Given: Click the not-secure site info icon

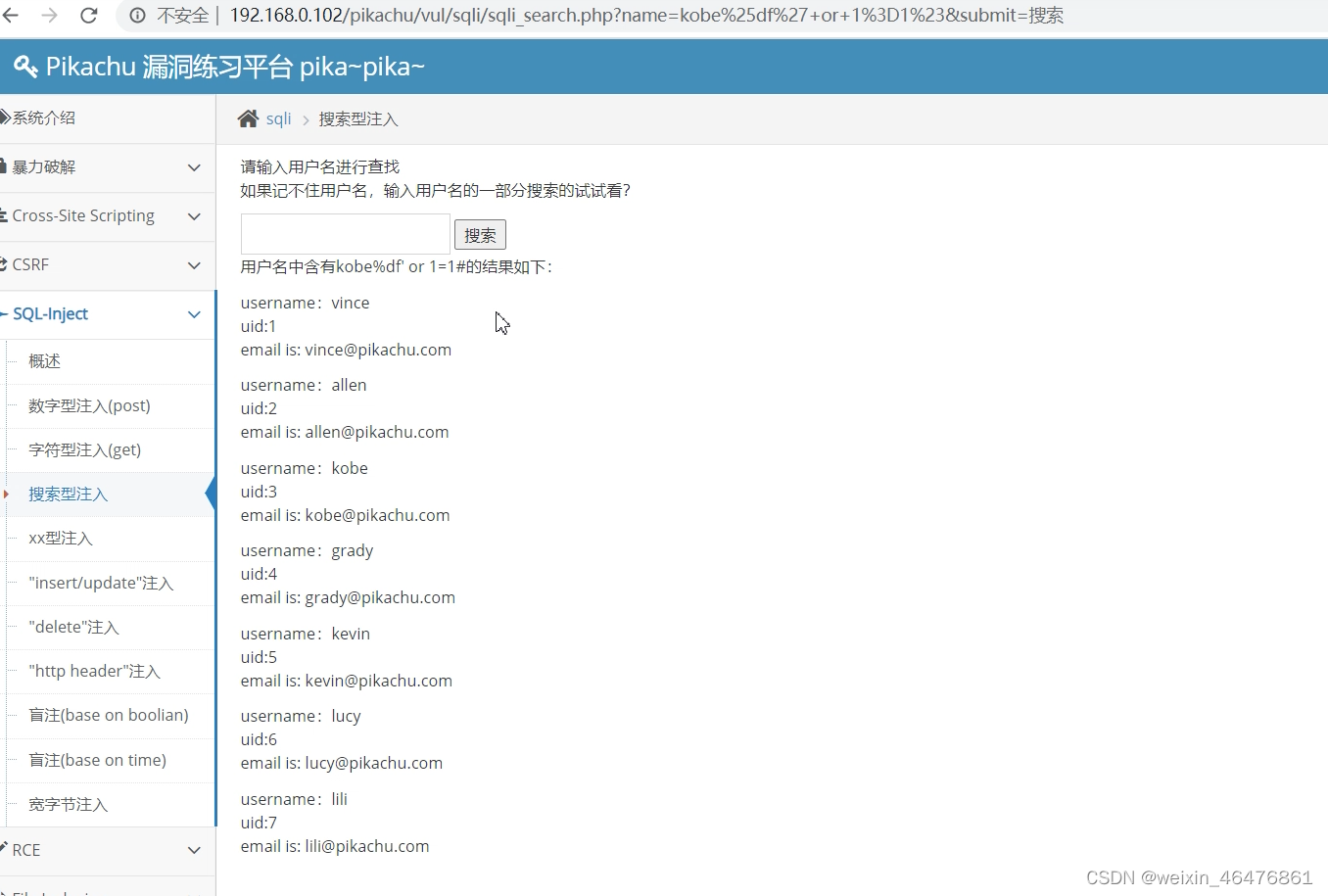Looking at the screenshot, I should tap(138, 16).
